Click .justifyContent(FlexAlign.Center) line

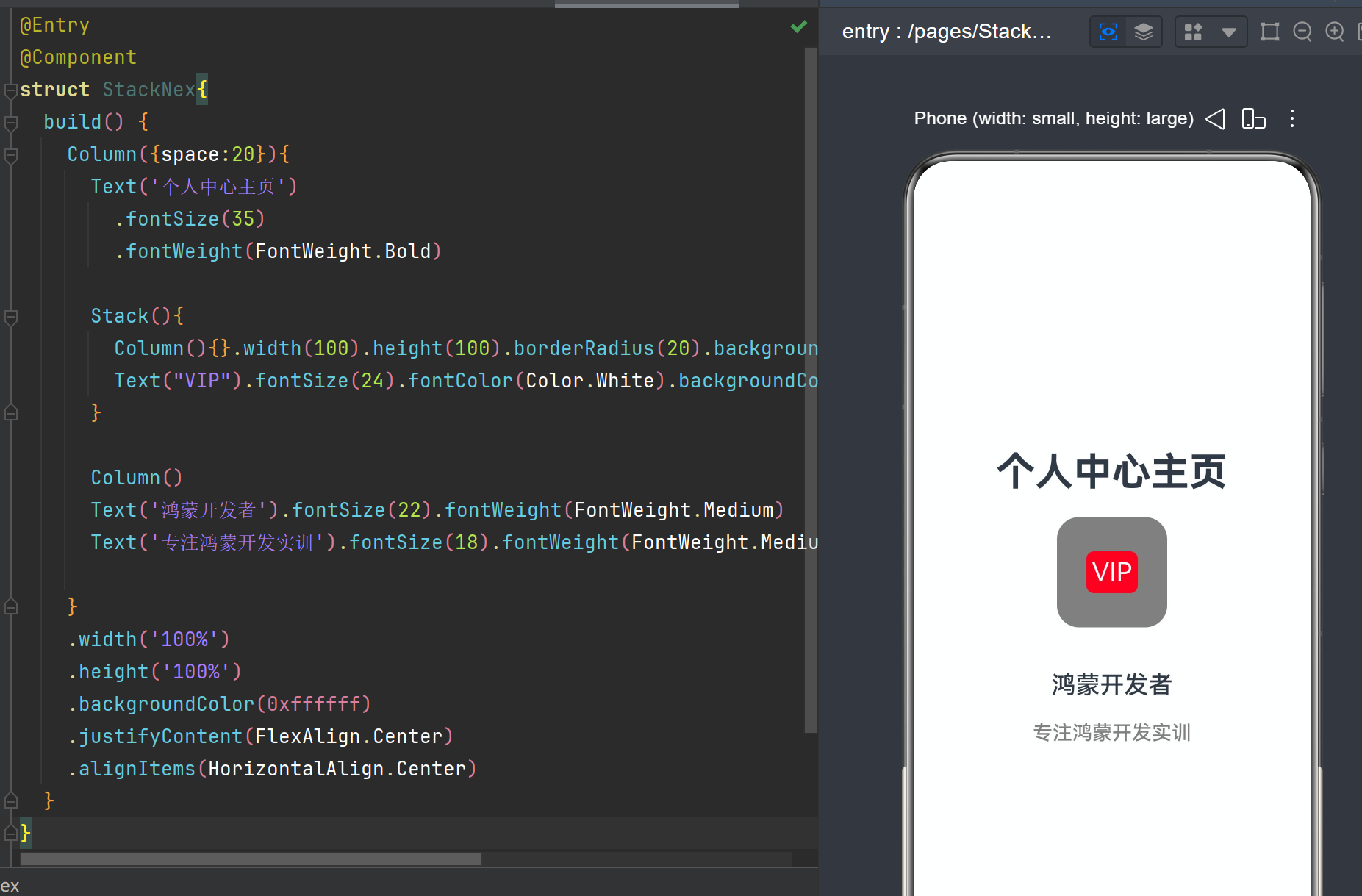point(261,736)
